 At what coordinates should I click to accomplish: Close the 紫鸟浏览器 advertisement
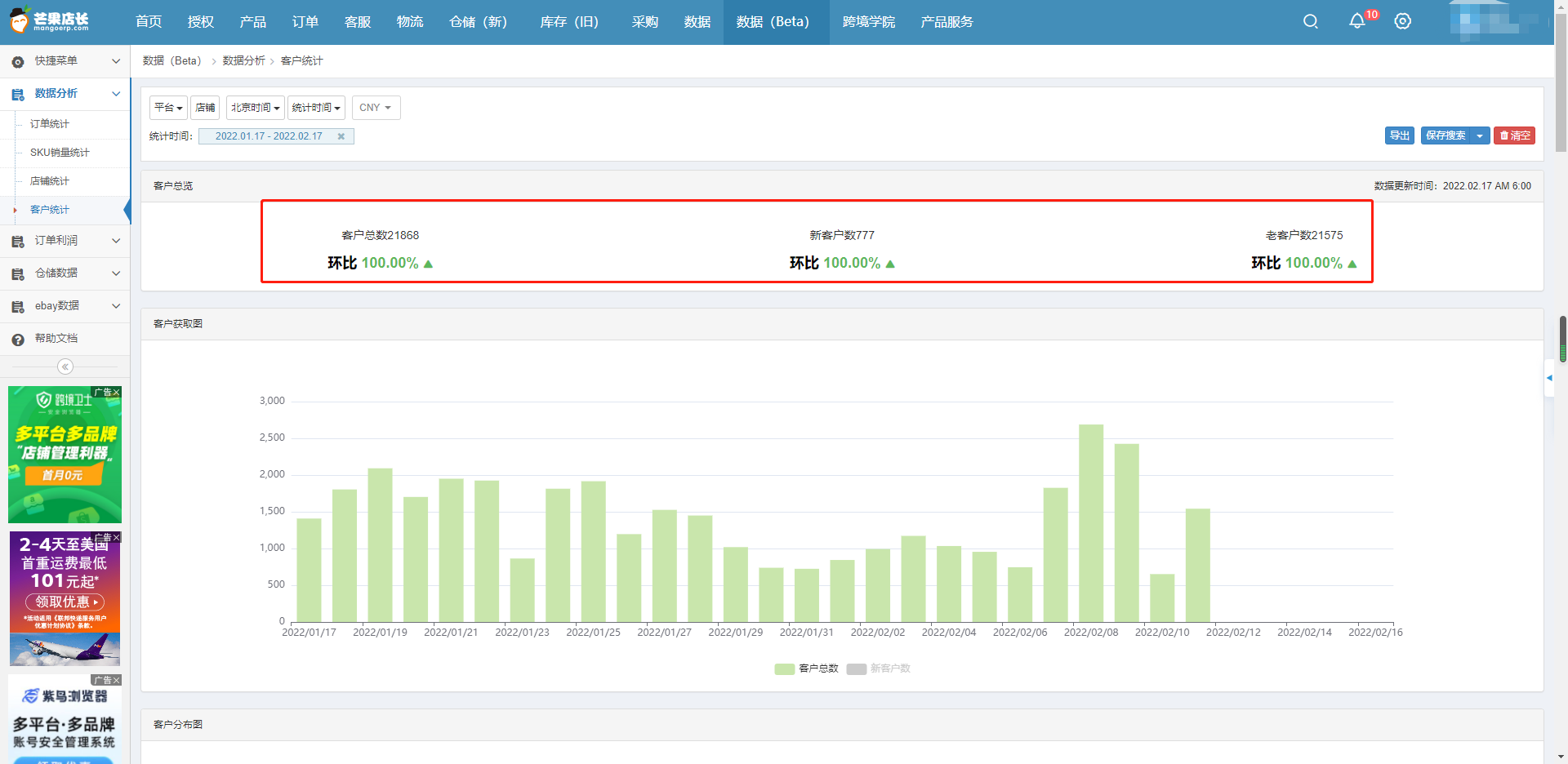(x=117, y=680)
